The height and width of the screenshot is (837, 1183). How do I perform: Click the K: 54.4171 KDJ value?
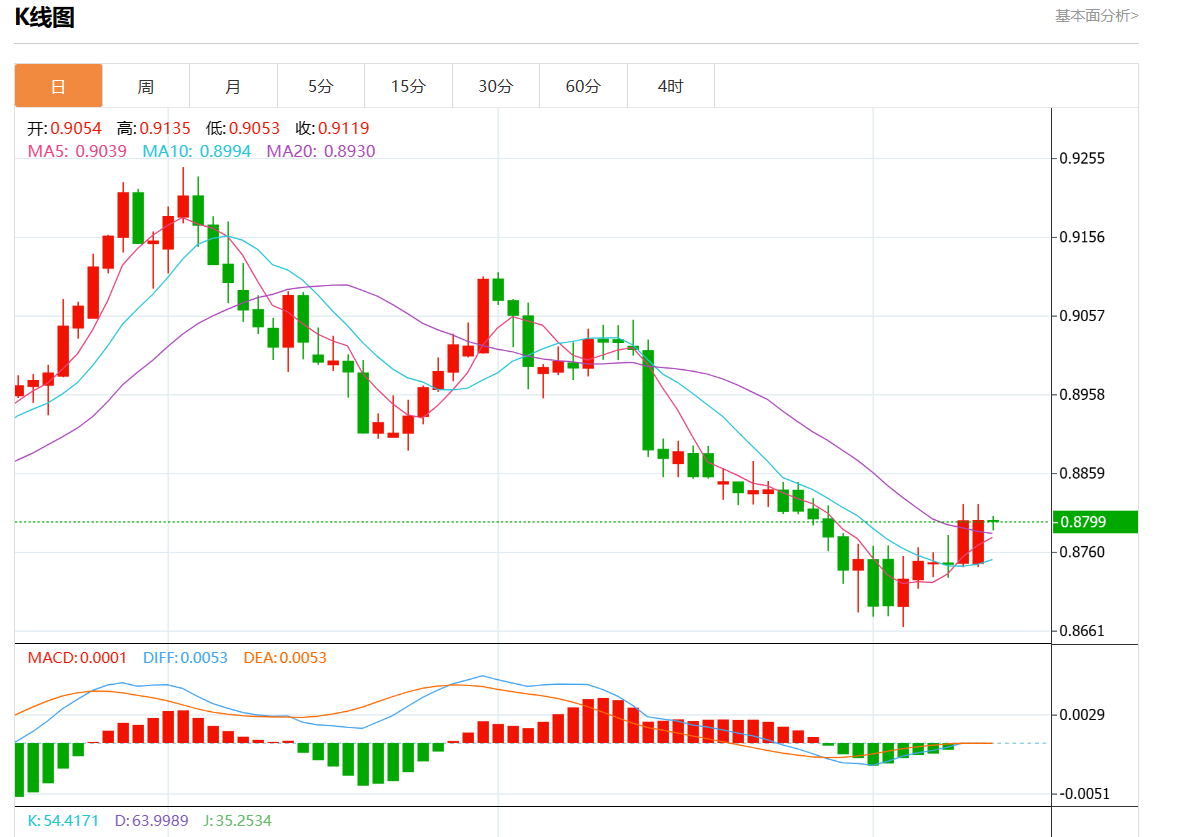pyautogui.click(x=63, y=820)
